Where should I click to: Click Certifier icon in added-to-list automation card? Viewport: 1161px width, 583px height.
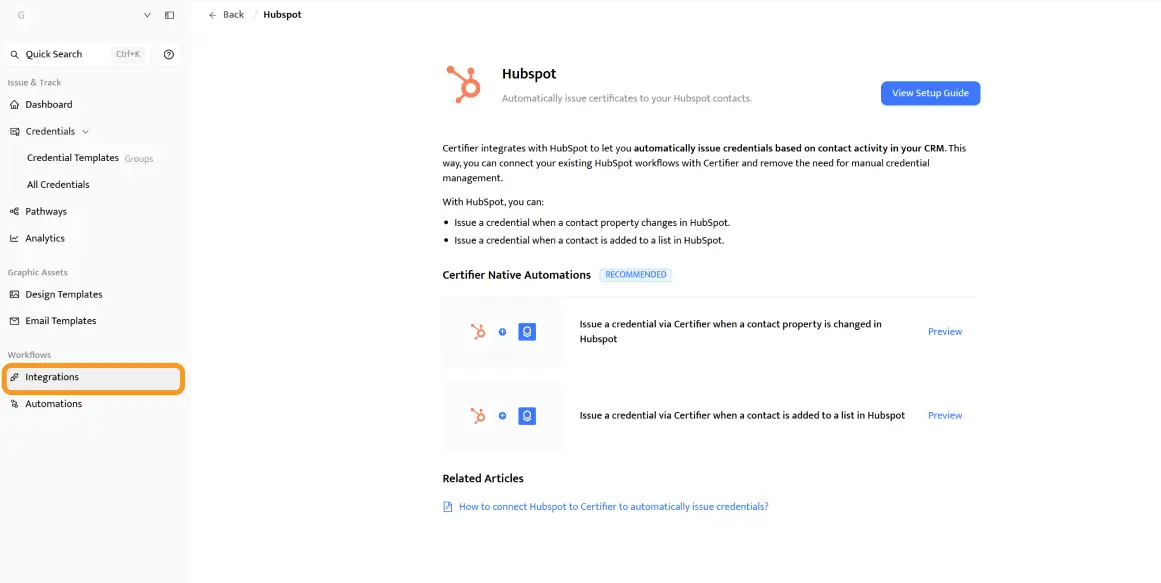click(527, 416)
